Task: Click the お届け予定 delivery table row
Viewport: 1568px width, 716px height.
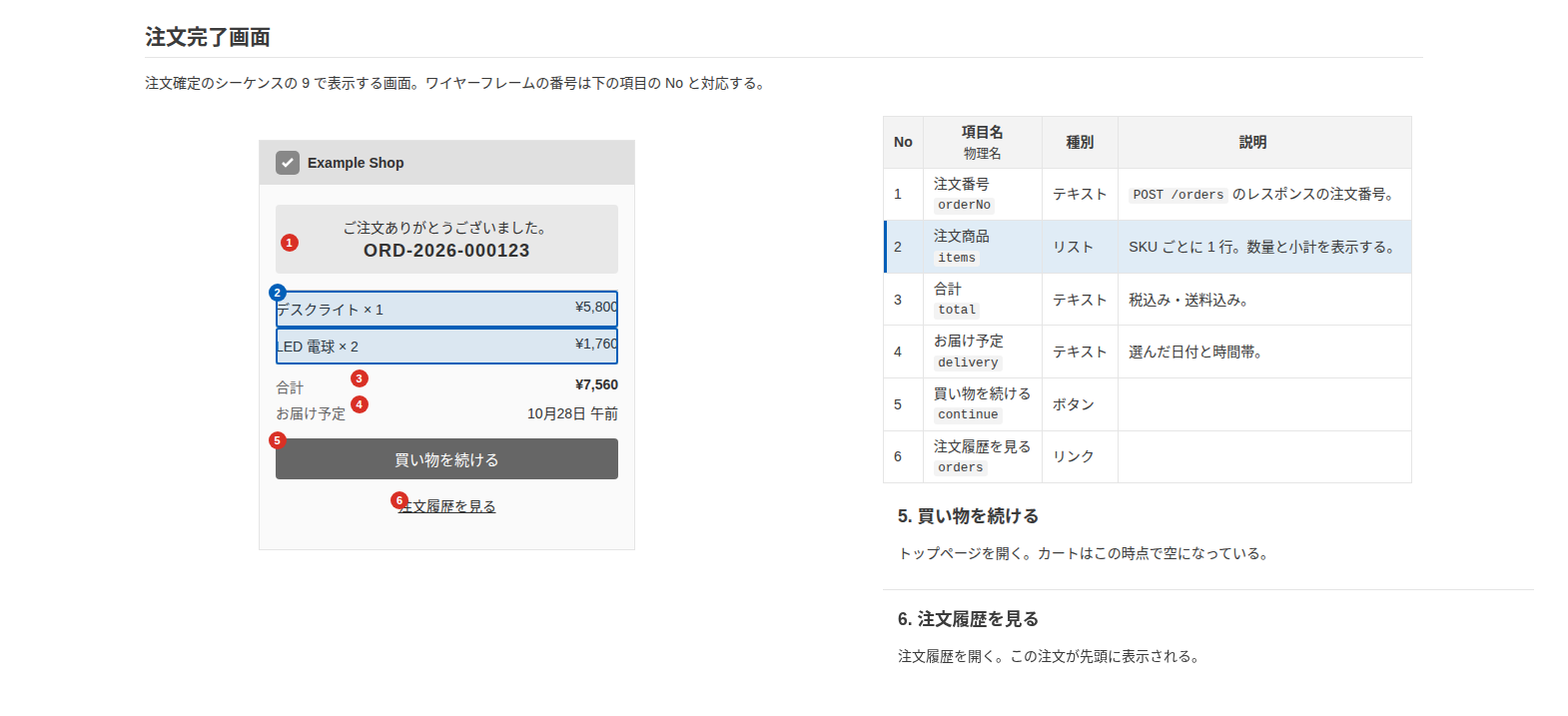Action: 1148,352
